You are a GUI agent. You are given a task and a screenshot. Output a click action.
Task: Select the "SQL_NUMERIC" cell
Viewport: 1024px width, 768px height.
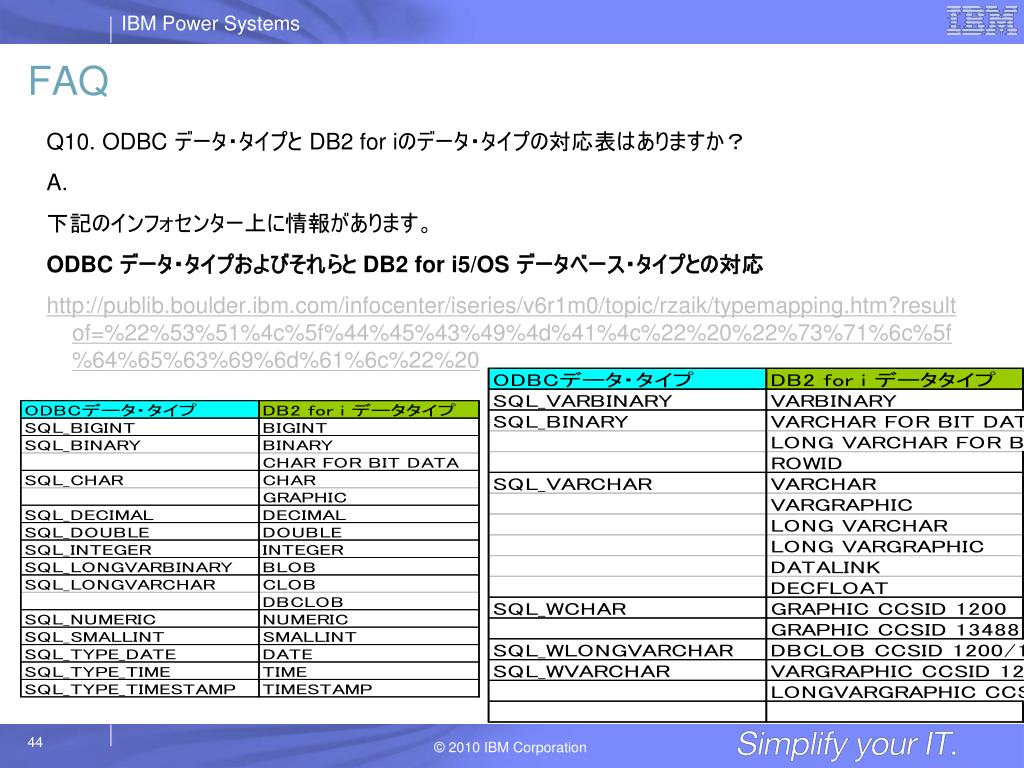point(140,619)
